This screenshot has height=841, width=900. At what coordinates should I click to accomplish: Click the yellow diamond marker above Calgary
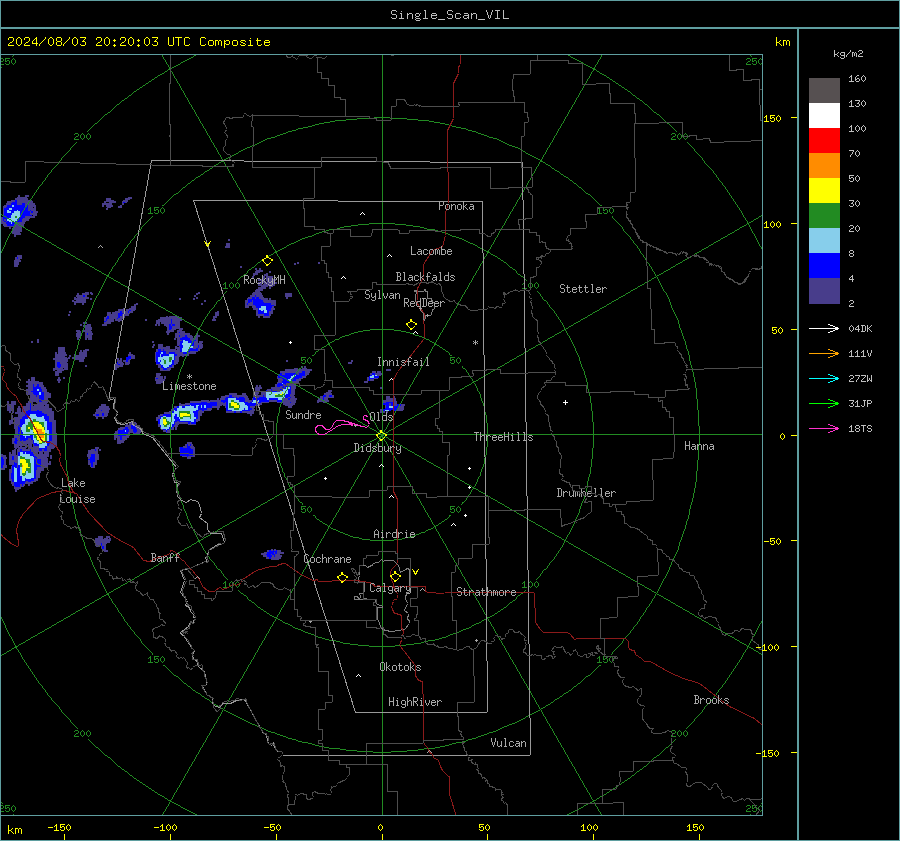click(395, 576)
